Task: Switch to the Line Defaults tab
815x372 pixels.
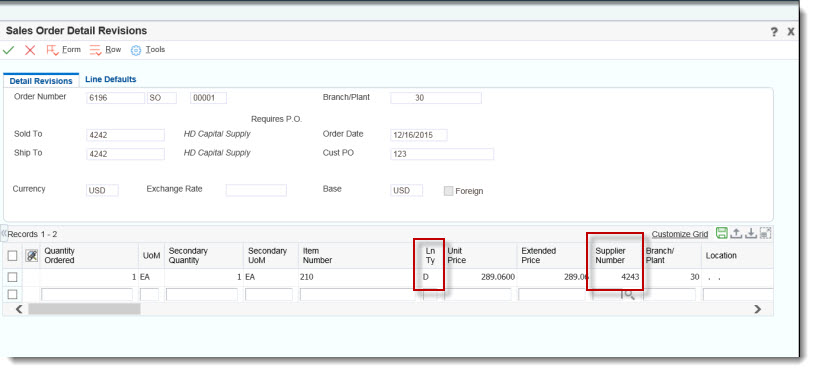Action: [x=111, y=79]
